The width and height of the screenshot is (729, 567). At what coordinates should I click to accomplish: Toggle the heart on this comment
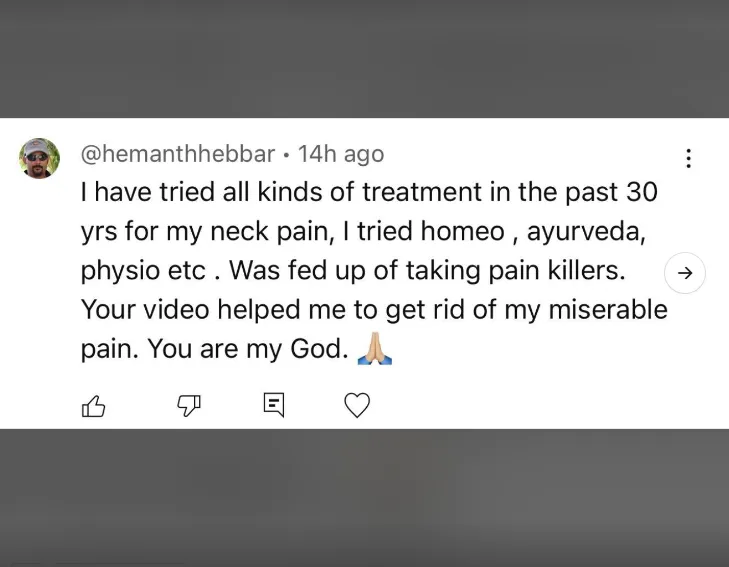357,404
